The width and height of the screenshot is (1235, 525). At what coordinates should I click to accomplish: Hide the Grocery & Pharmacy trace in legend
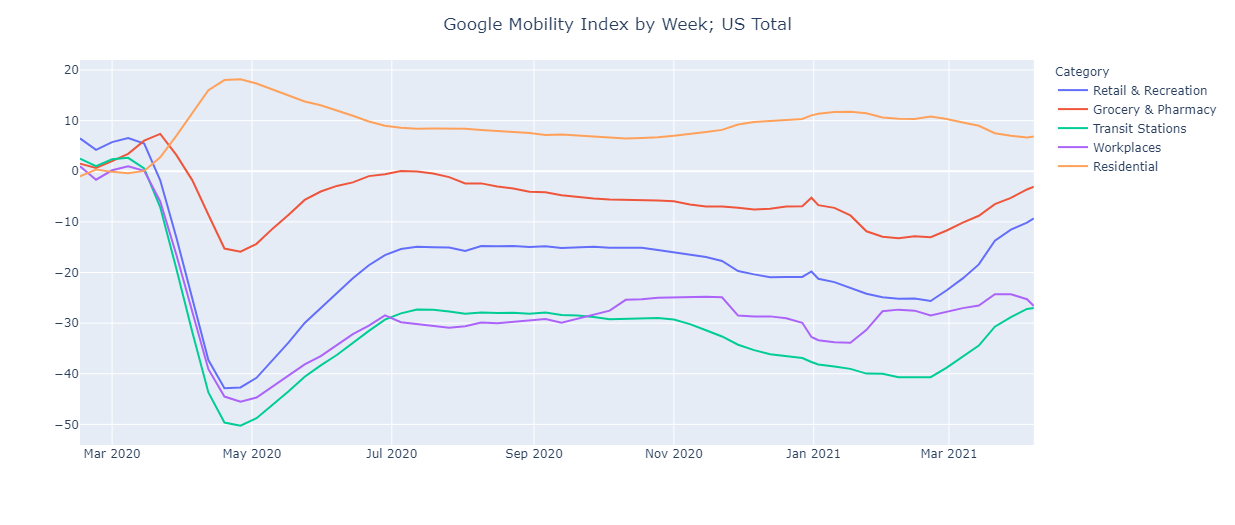[x=1154, y=110]
